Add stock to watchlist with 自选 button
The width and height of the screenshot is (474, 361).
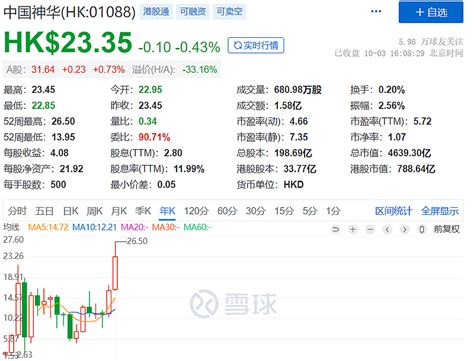pyautogui.click(x=431, y=12)
